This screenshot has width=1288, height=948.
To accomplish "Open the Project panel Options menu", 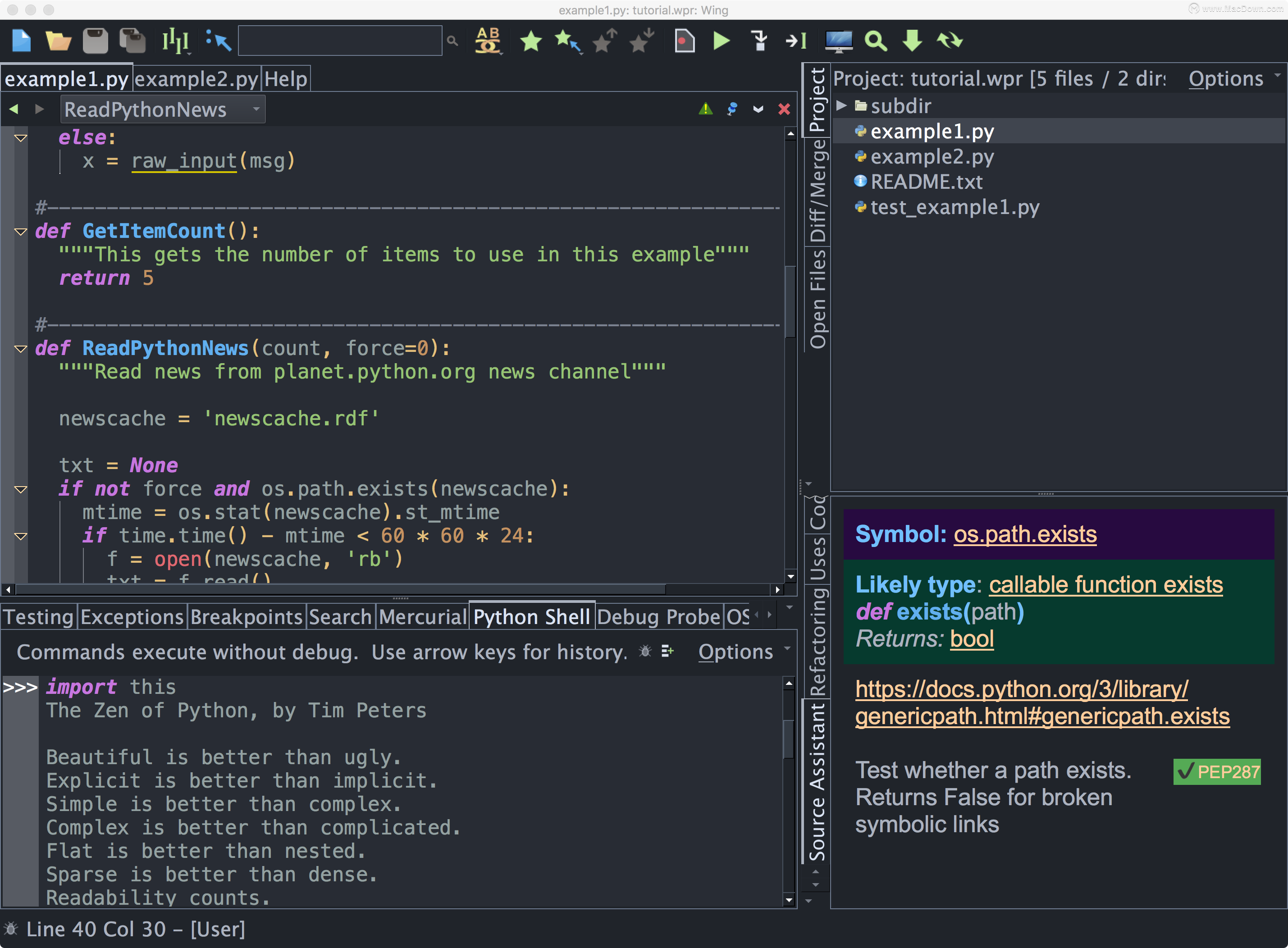I will (x=1234, y=78).
